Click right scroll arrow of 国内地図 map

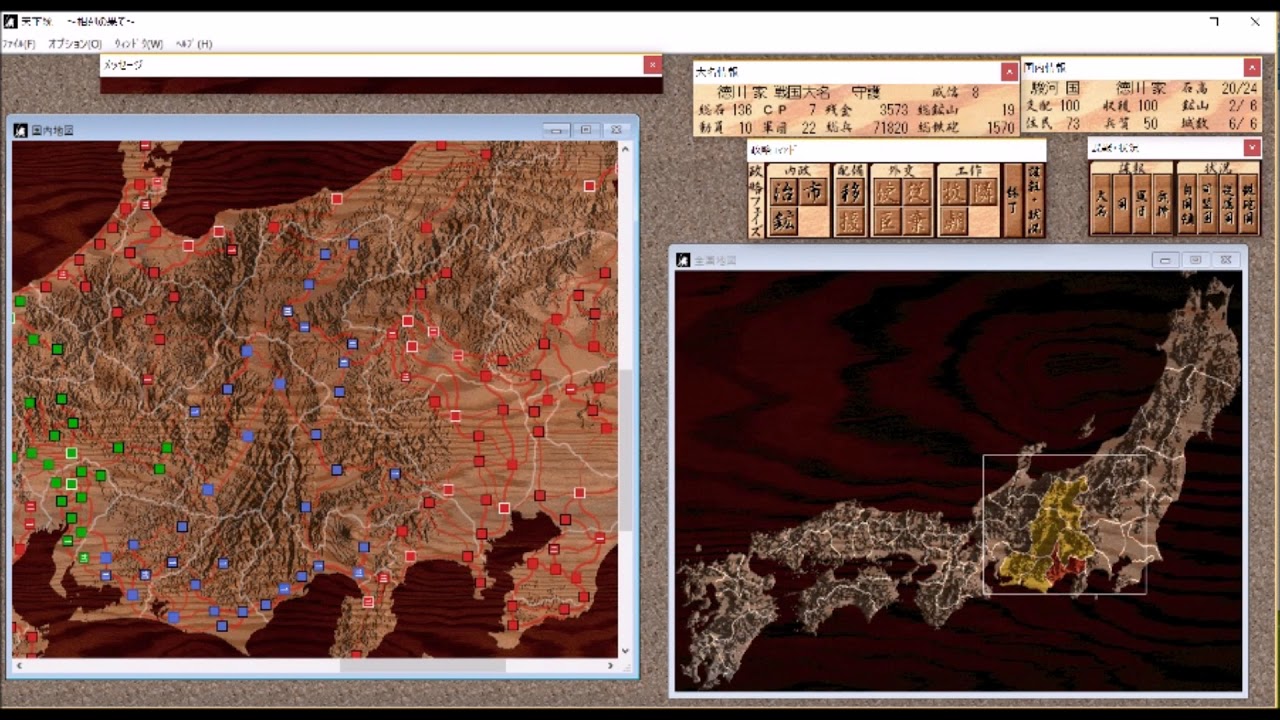coord(611,665)
